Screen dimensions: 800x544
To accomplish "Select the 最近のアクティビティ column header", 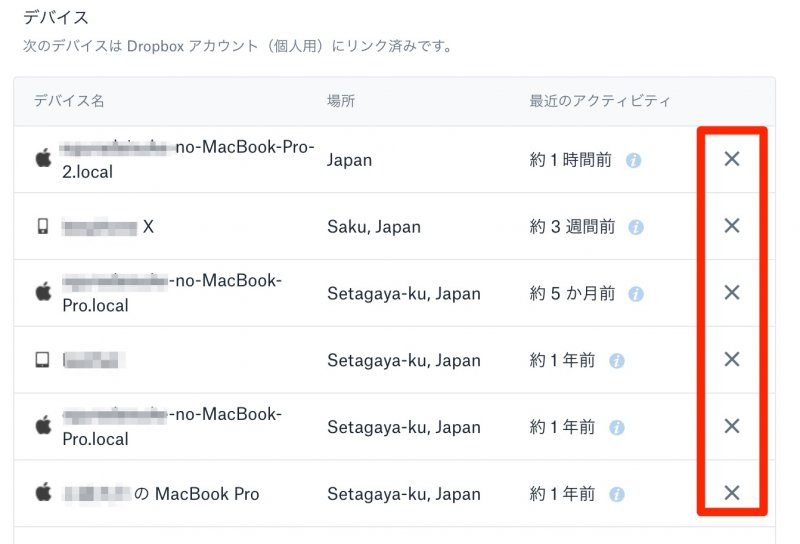I will 599,101.
